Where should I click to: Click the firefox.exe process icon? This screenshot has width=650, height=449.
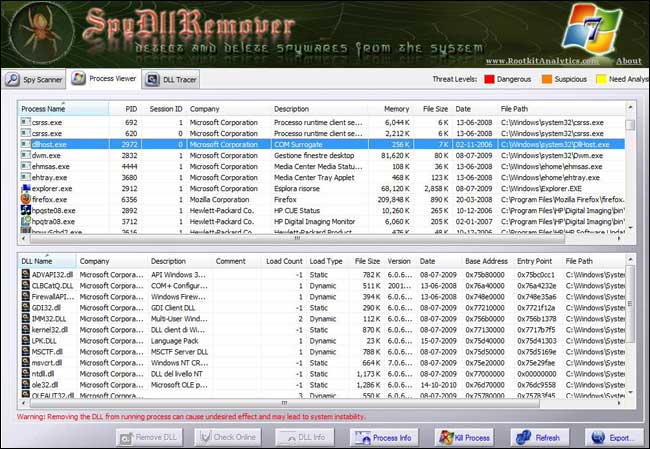coord(26,199)
